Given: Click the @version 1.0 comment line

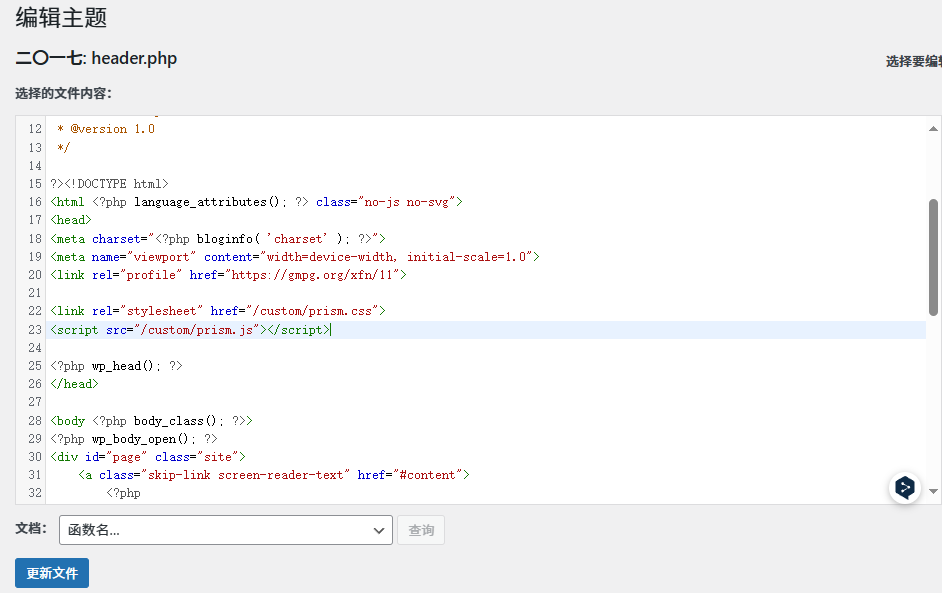Looking at the screenshot, I should (106, 129).
